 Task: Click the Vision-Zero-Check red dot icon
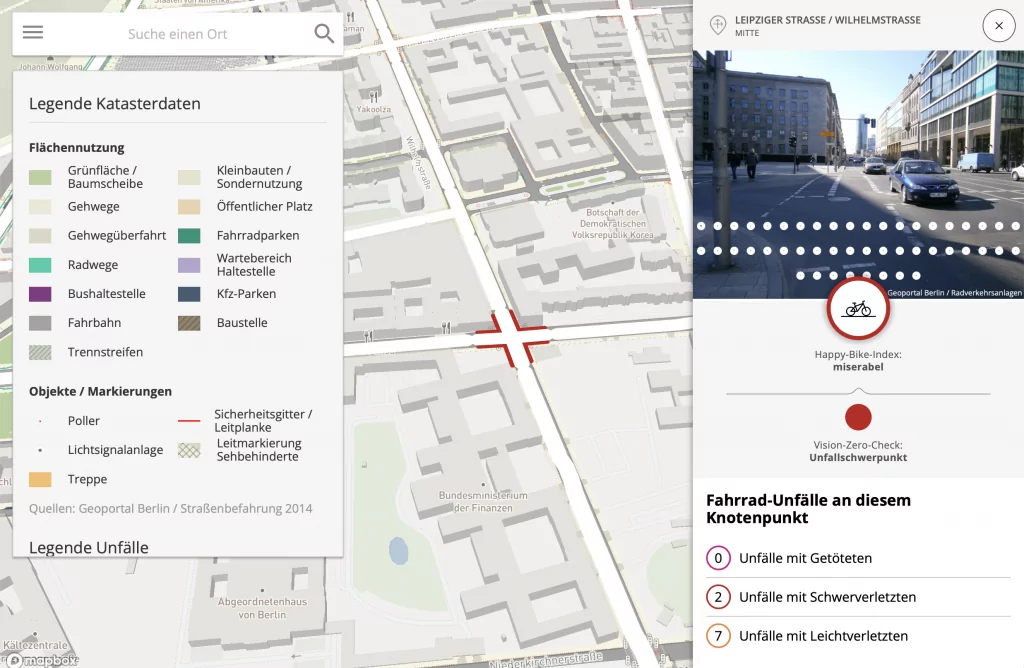[x=858, y=417]
